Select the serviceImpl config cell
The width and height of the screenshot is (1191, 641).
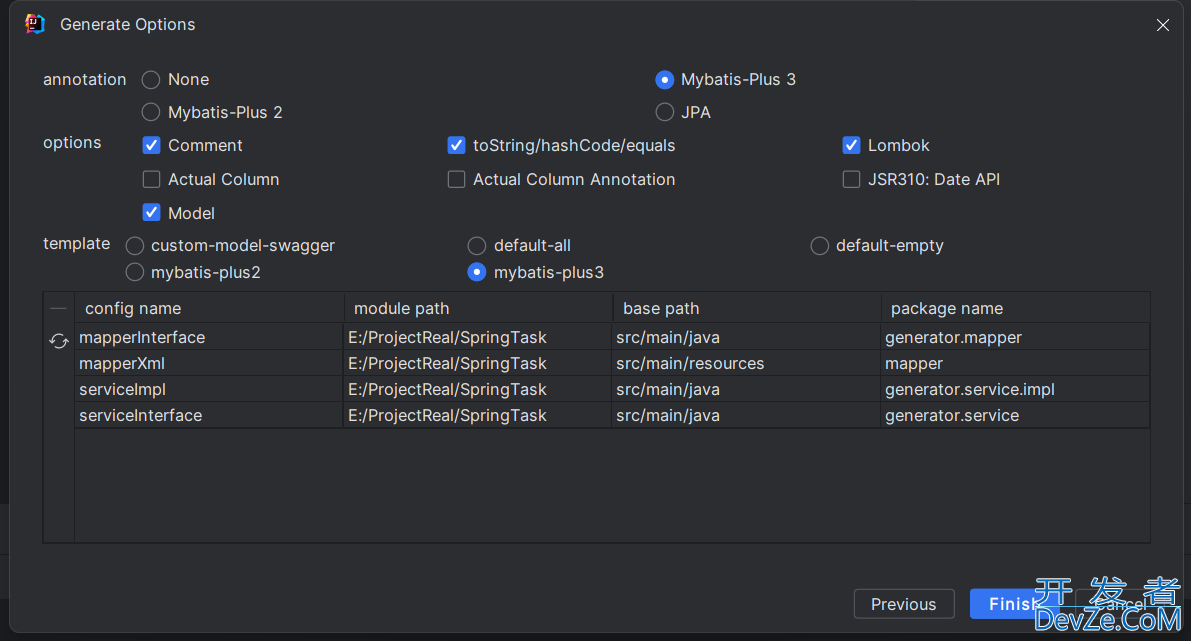click(209, 390)
